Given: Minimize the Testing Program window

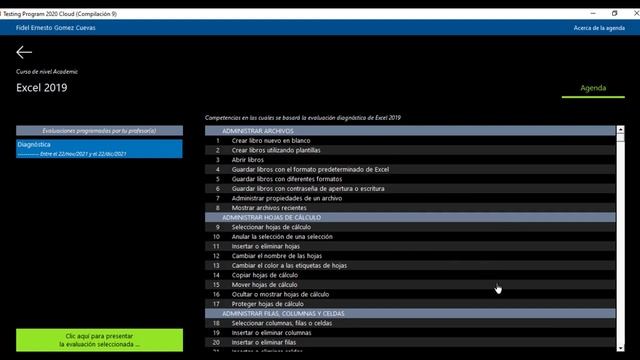Looking at the screenshot, I should 593,13.
